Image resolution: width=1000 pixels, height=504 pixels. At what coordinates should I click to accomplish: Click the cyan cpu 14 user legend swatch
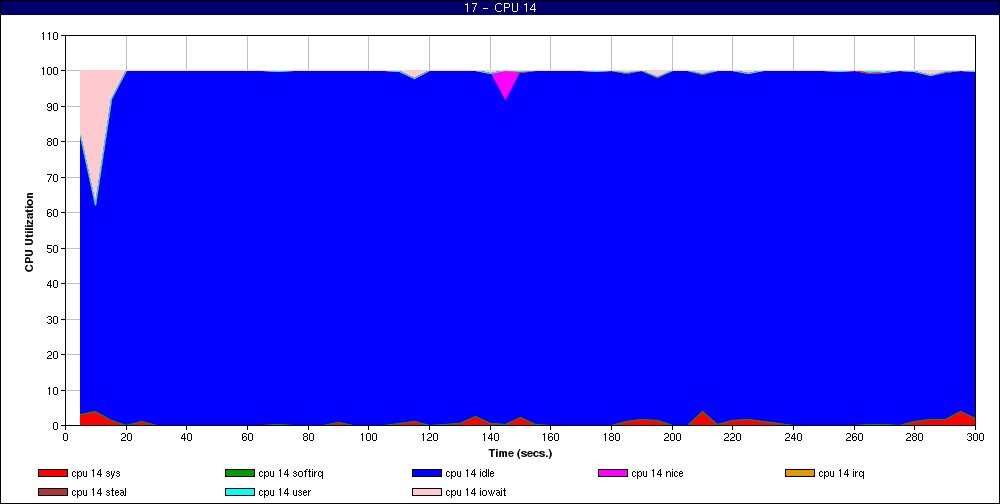(239, 493)
